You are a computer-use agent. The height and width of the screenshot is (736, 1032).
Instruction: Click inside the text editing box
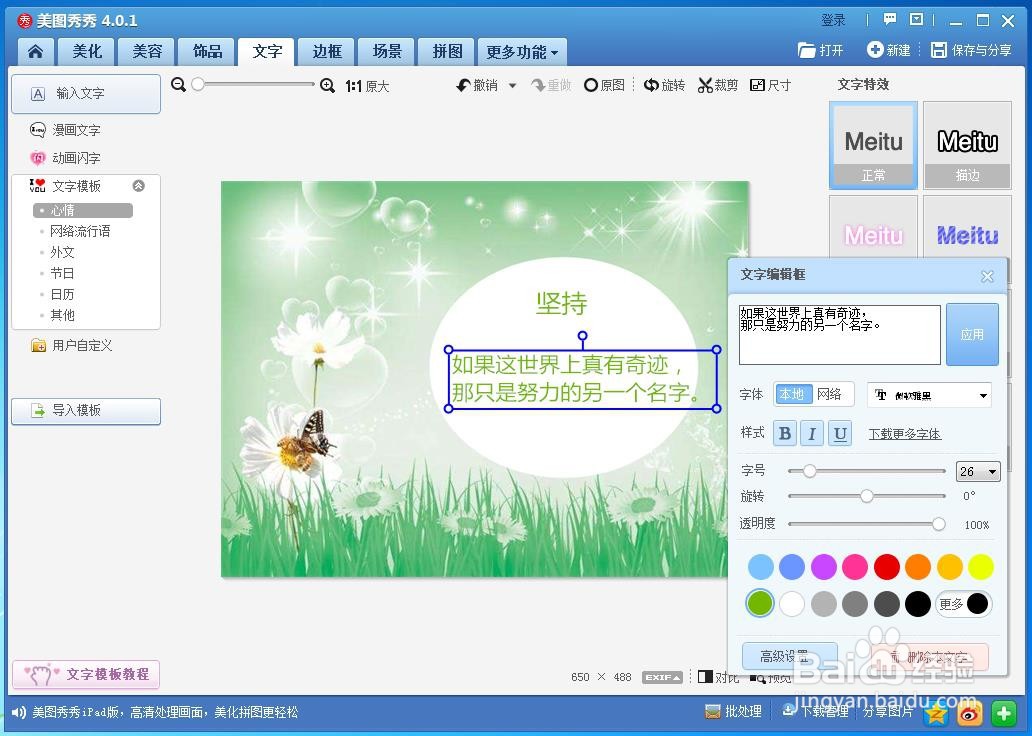(x=840, y=334)
